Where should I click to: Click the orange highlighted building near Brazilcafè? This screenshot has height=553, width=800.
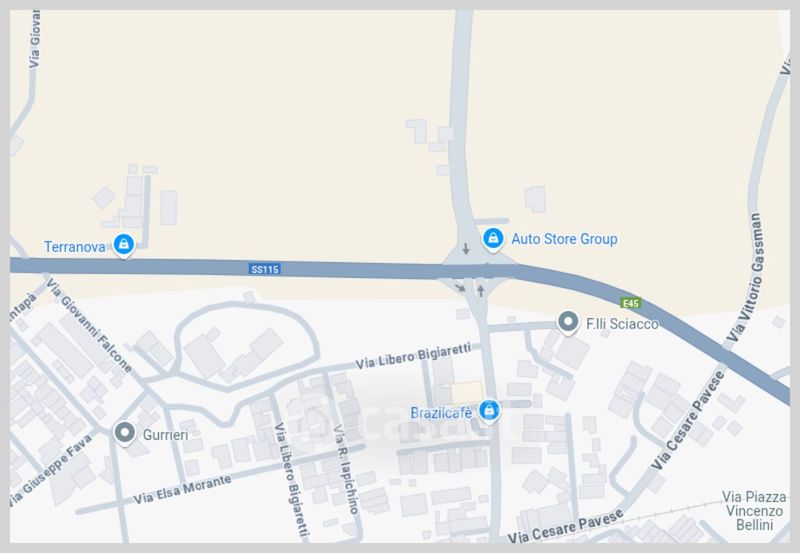467,392
